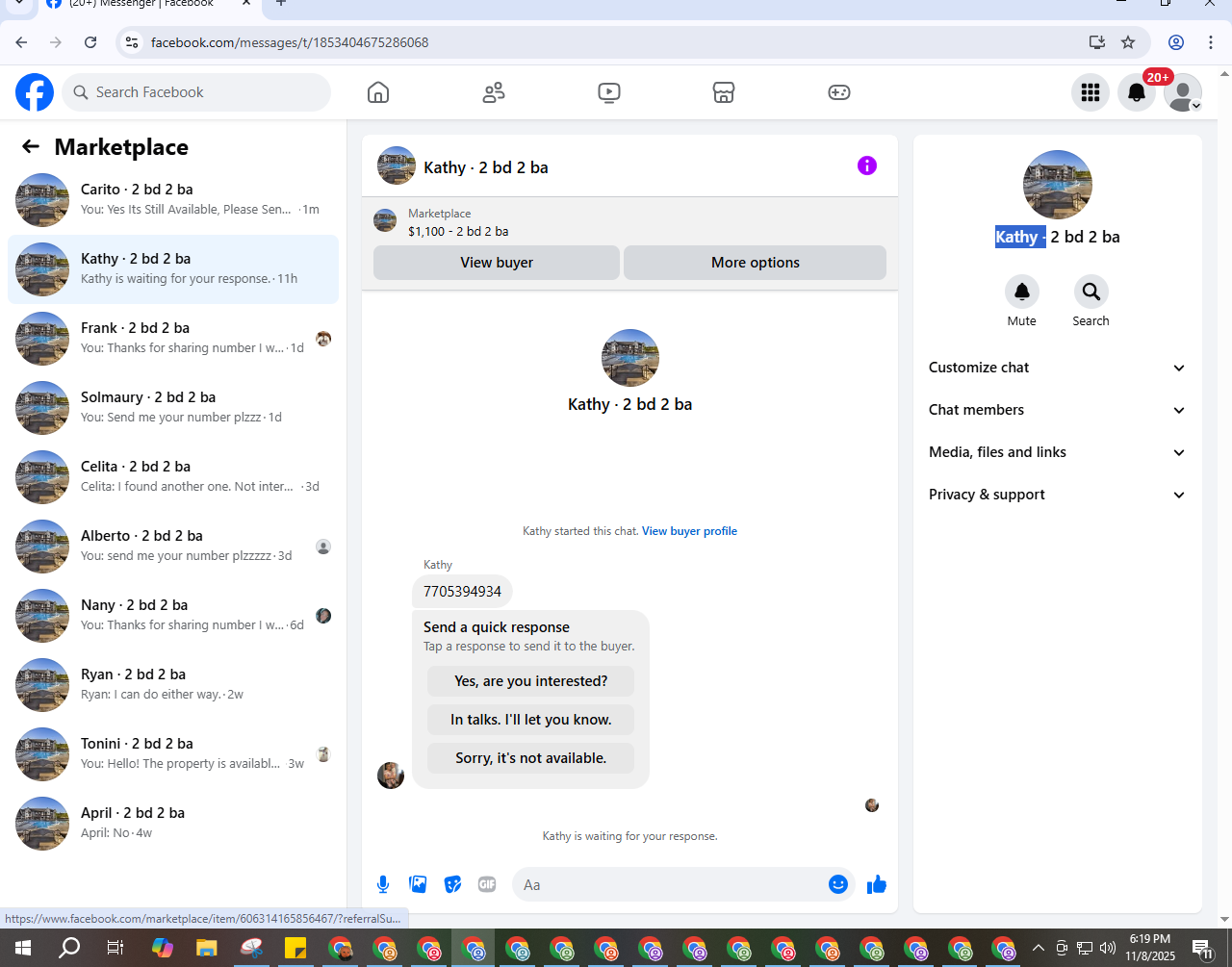Send quick response 'Yes, are you interested?'
The height and width of the screenshot is (967, 1232).
(x=531, y=681)
